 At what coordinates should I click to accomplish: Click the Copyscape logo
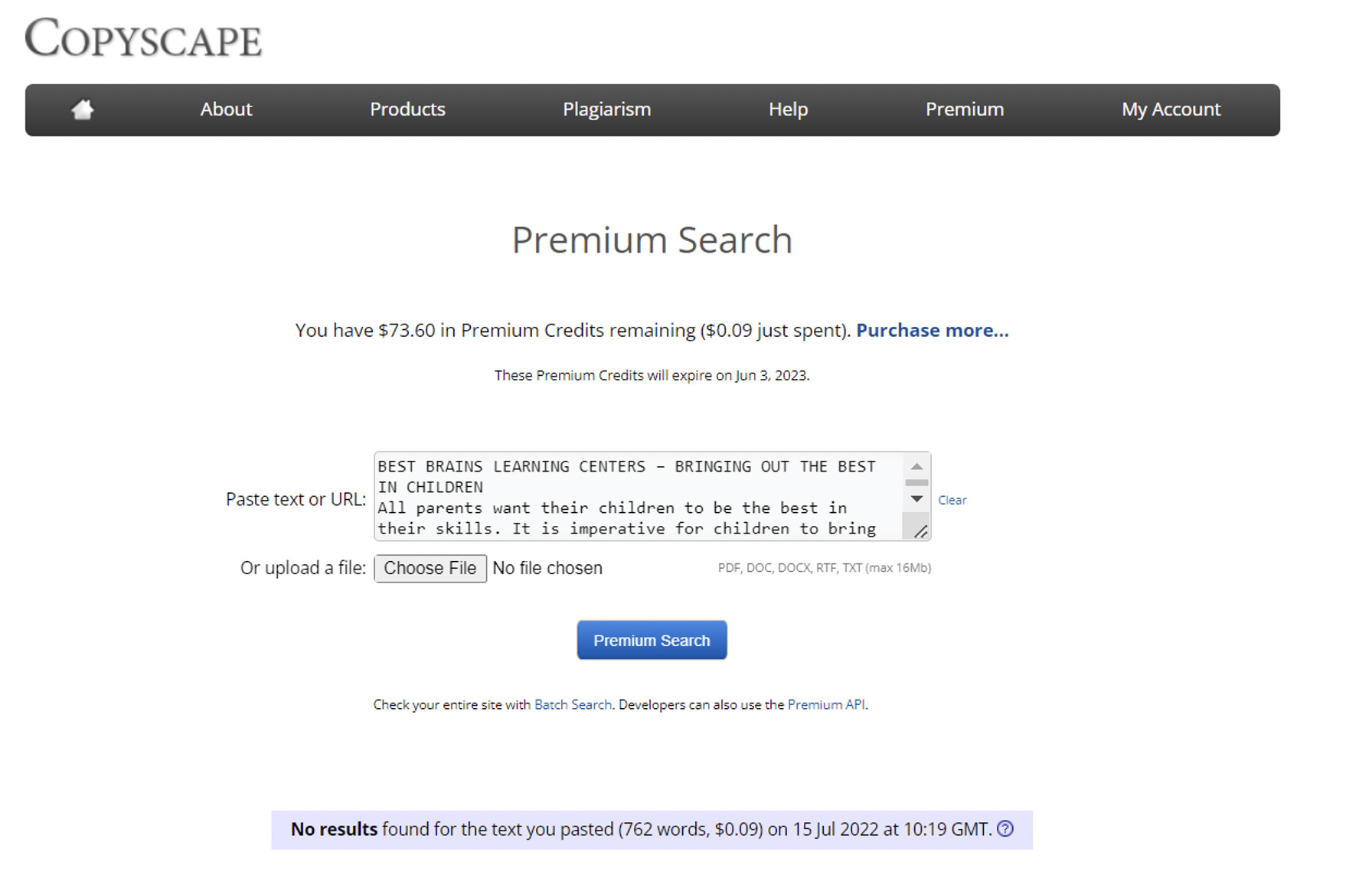pos(143,38)
